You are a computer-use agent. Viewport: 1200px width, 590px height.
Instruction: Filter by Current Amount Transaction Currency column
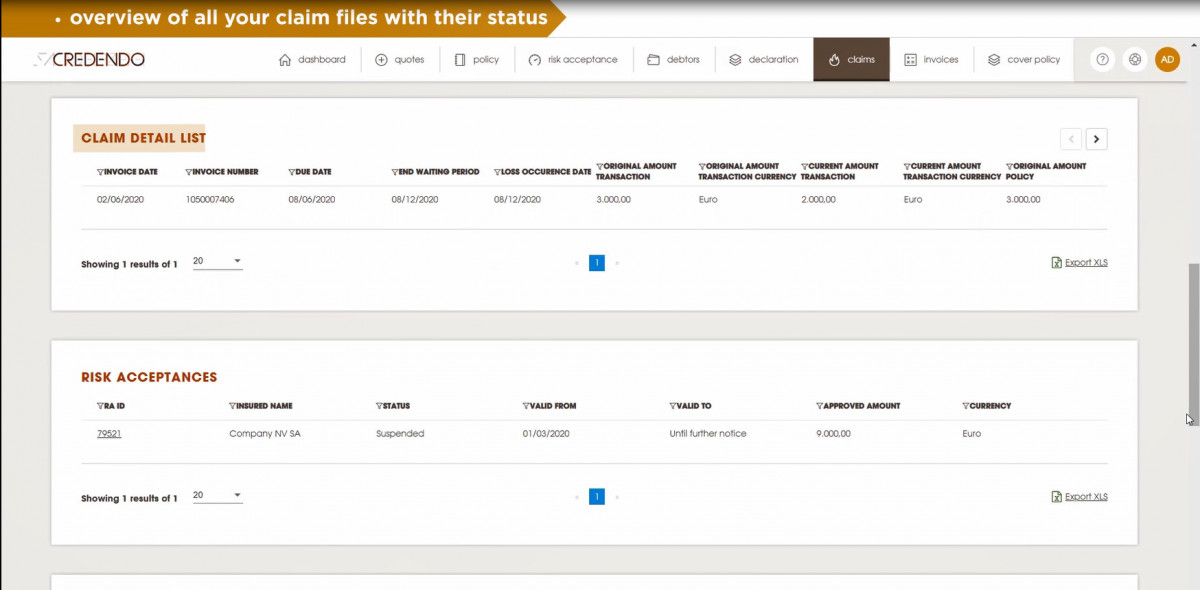[907, 166]
